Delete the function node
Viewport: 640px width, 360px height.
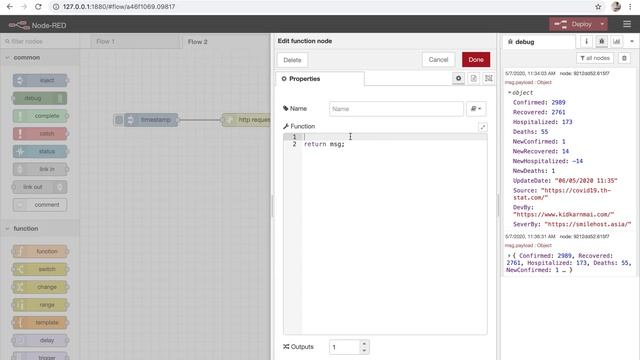tap(292, 60)
